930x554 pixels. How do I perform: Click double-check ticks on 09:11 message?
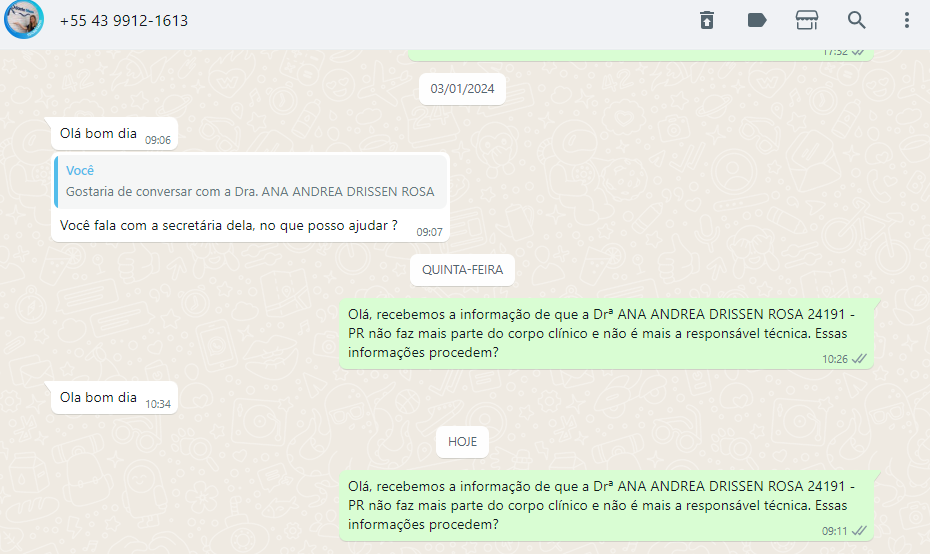pyautogui.click(x=859, y=531)
